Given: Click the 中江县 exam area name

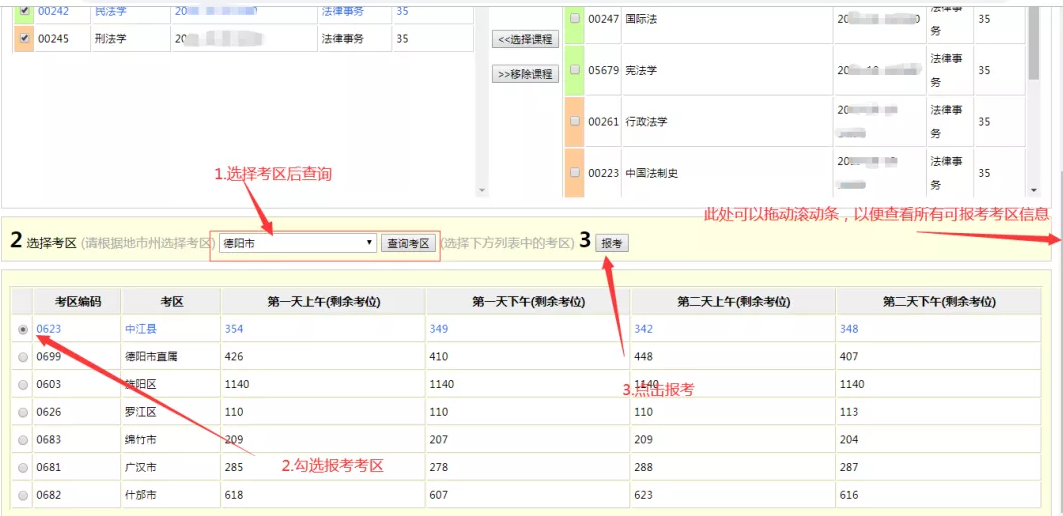Looking at the screenshot, I should pos(141,329).
